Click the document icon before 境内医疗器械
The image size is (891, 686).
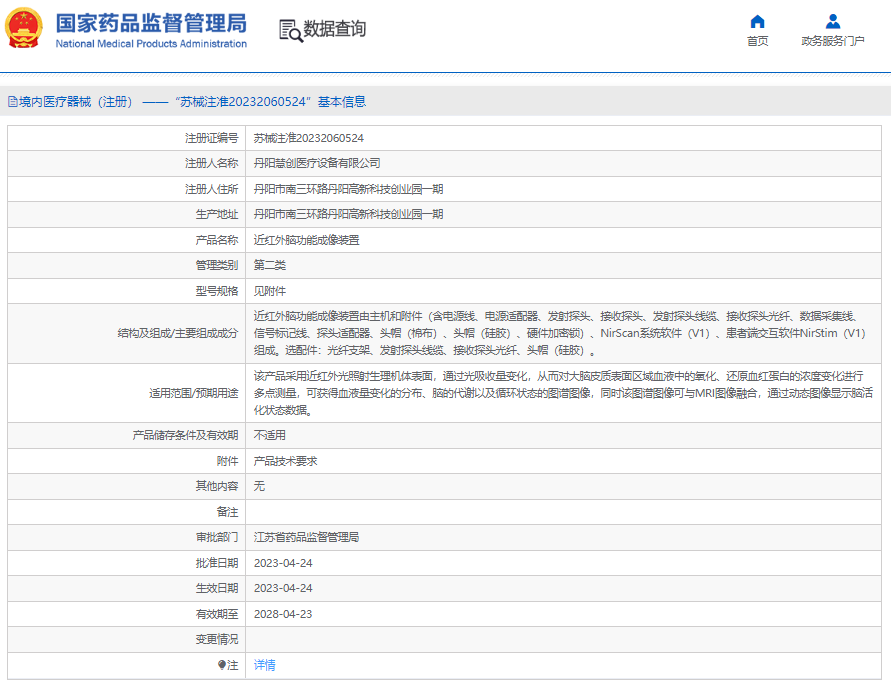click(13, 102)
